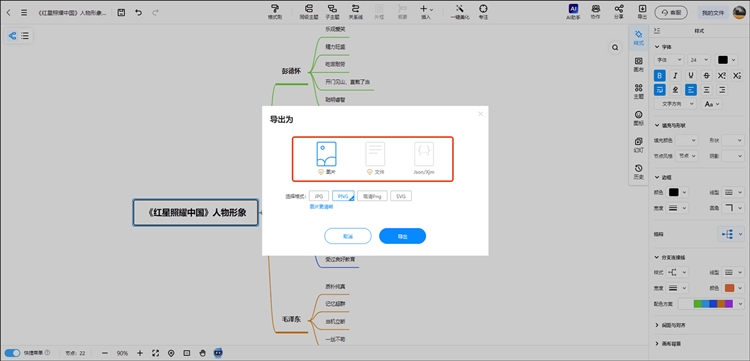Open the Aa text case dropdown

coord(711,104)
